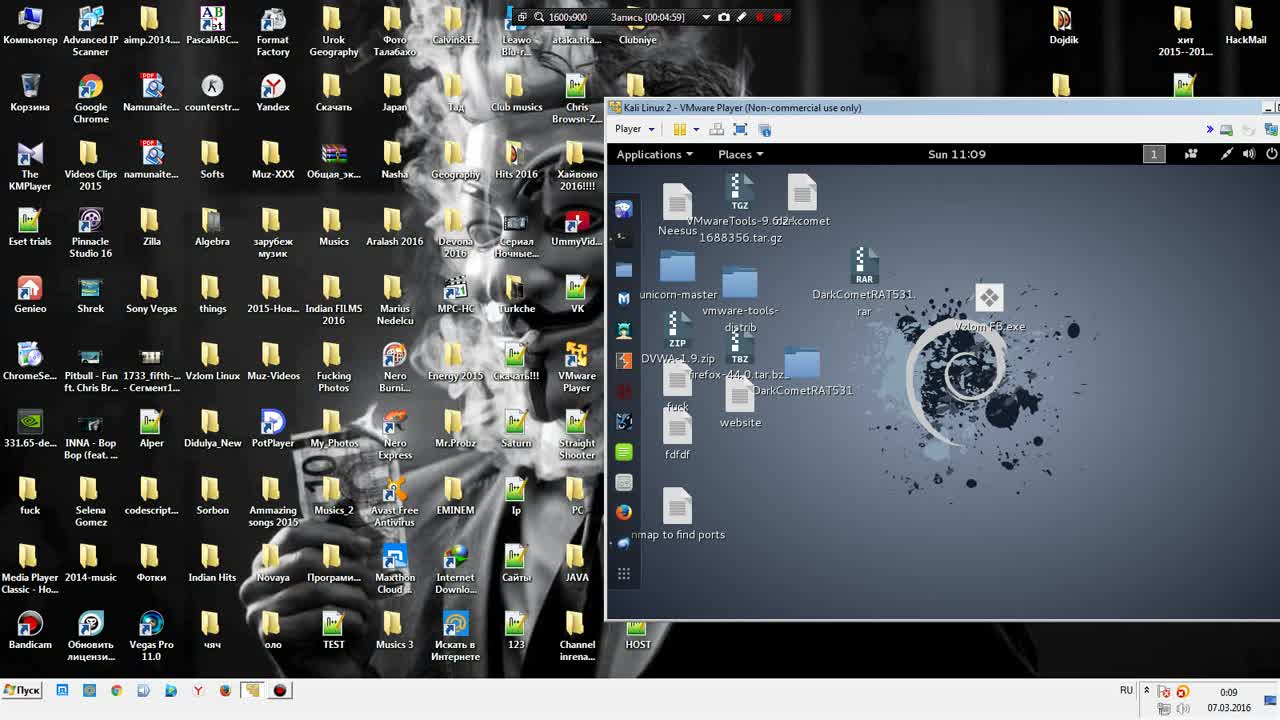The height and width of the screenshot is (720, 1280).
Task: Click the RU language indicator
Action: (x=1126, y=691)
